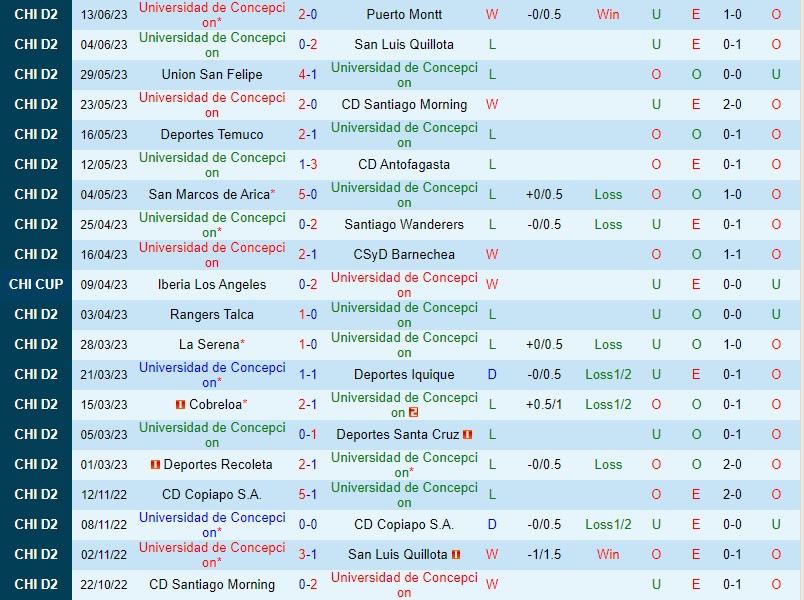Screen dimensions: 804x600
Task: Click date 16/04/23
Action: pyautogui.click(x=104, y=254)
